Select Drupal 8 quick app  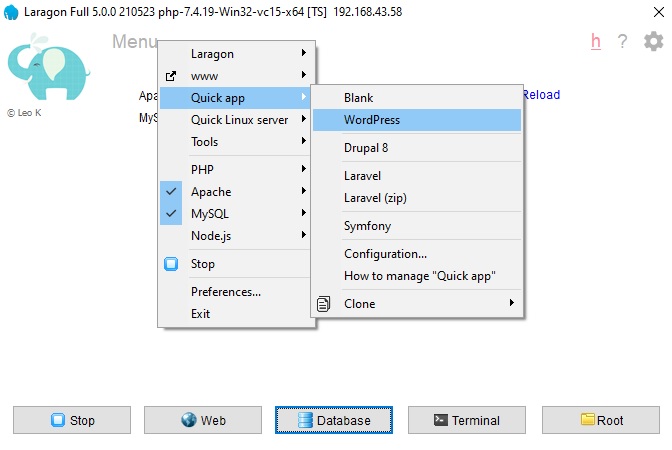coord(417,148)
